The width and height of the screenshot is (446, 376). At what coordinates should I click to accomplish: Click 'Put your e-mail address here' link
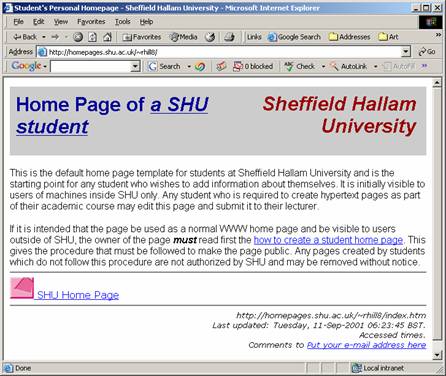[366, 345]
